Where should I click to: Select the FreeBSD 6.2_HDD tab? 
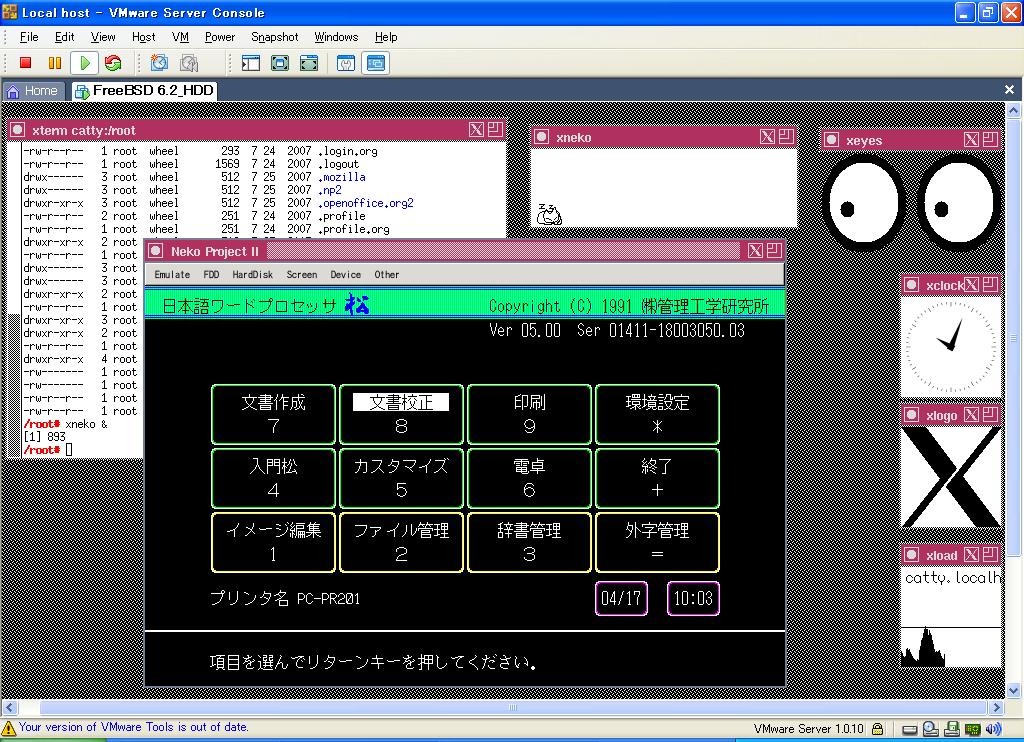point(145,91)
